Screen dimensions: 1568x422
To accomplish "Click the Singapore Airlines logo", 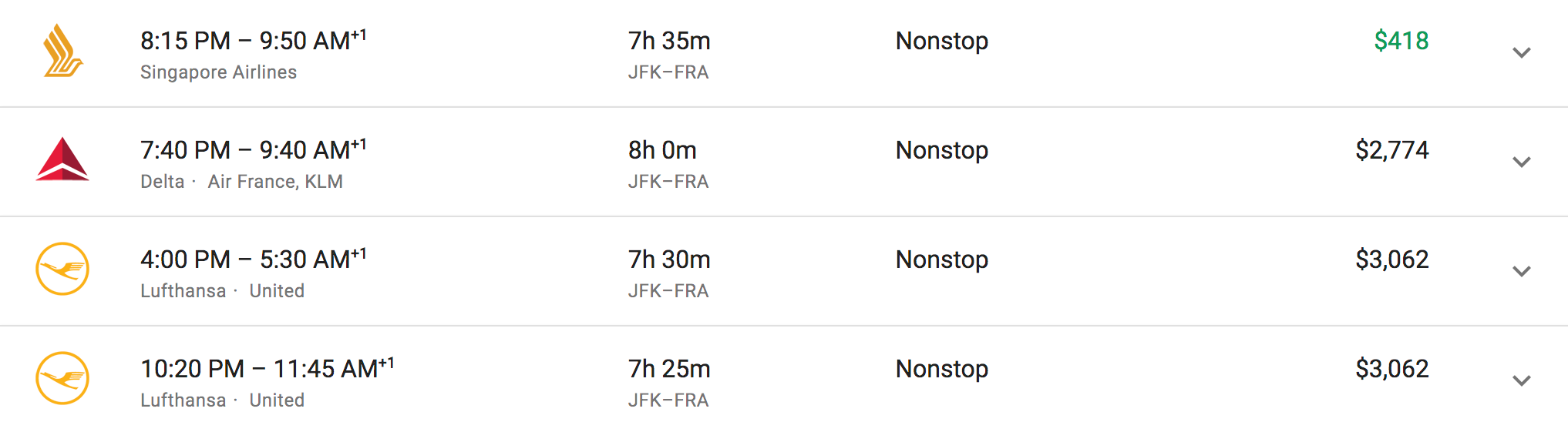I will [x=62, y=51].
